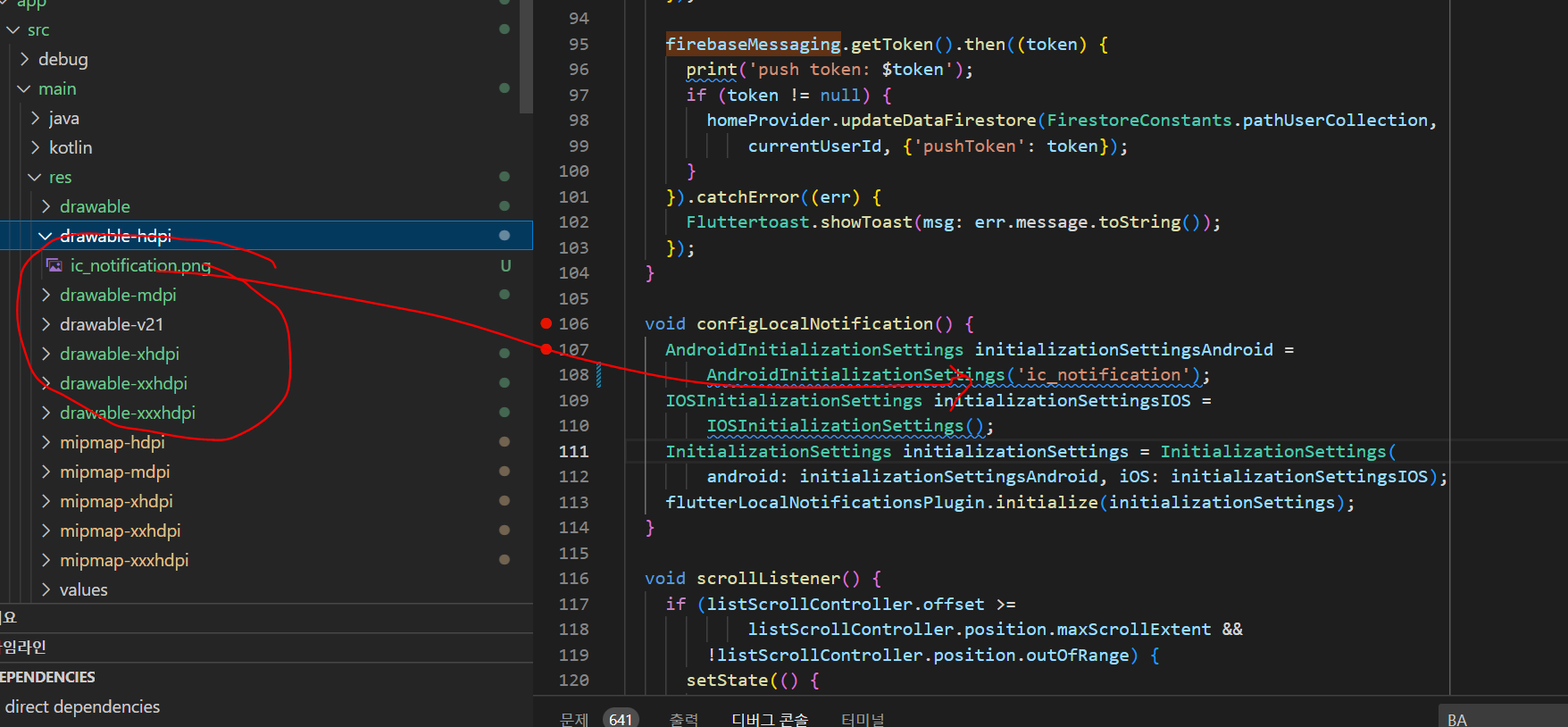Screen dimensions: 1568x727
Task: Expand the drawable folder
Action: pos(46,207)
